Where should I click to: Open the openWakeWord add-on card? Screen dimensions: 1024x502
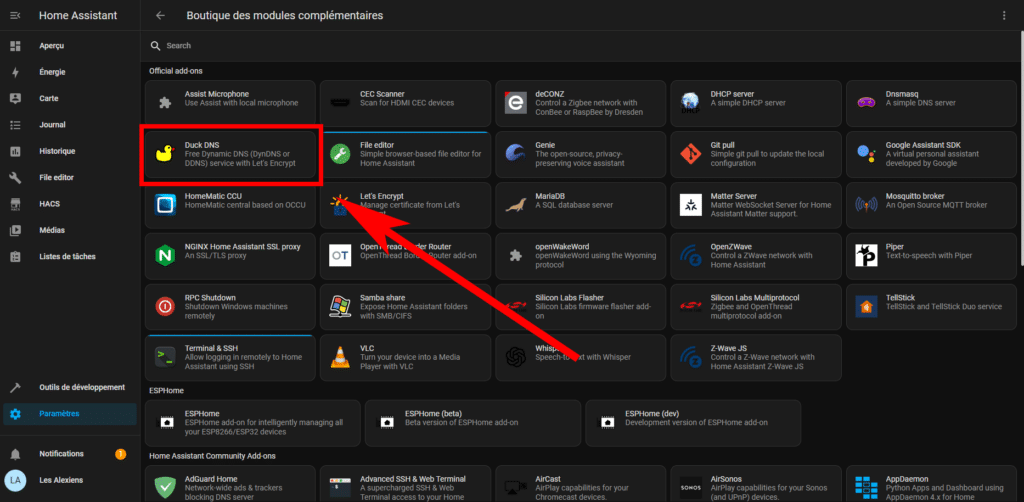581,256
